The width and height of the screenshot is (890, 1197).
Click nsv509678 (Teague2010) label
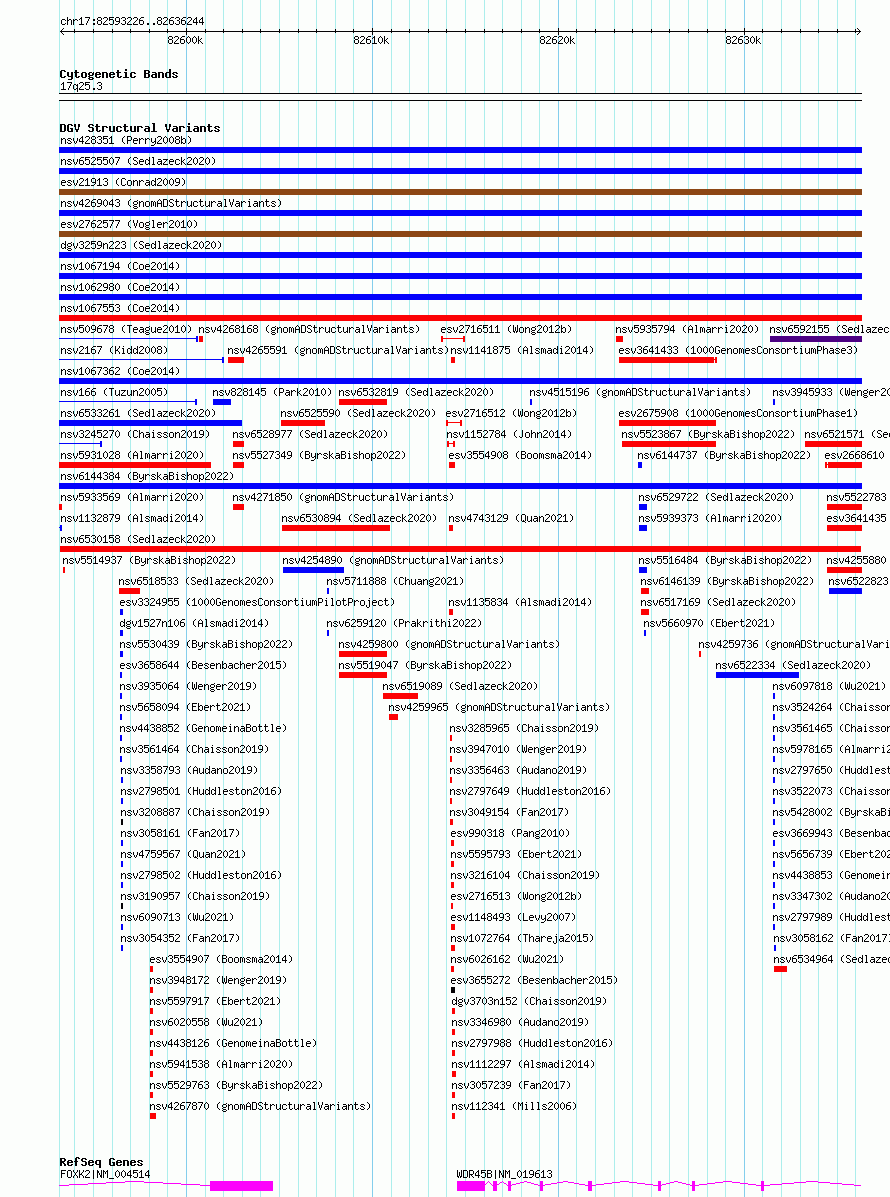pos(126,329)
